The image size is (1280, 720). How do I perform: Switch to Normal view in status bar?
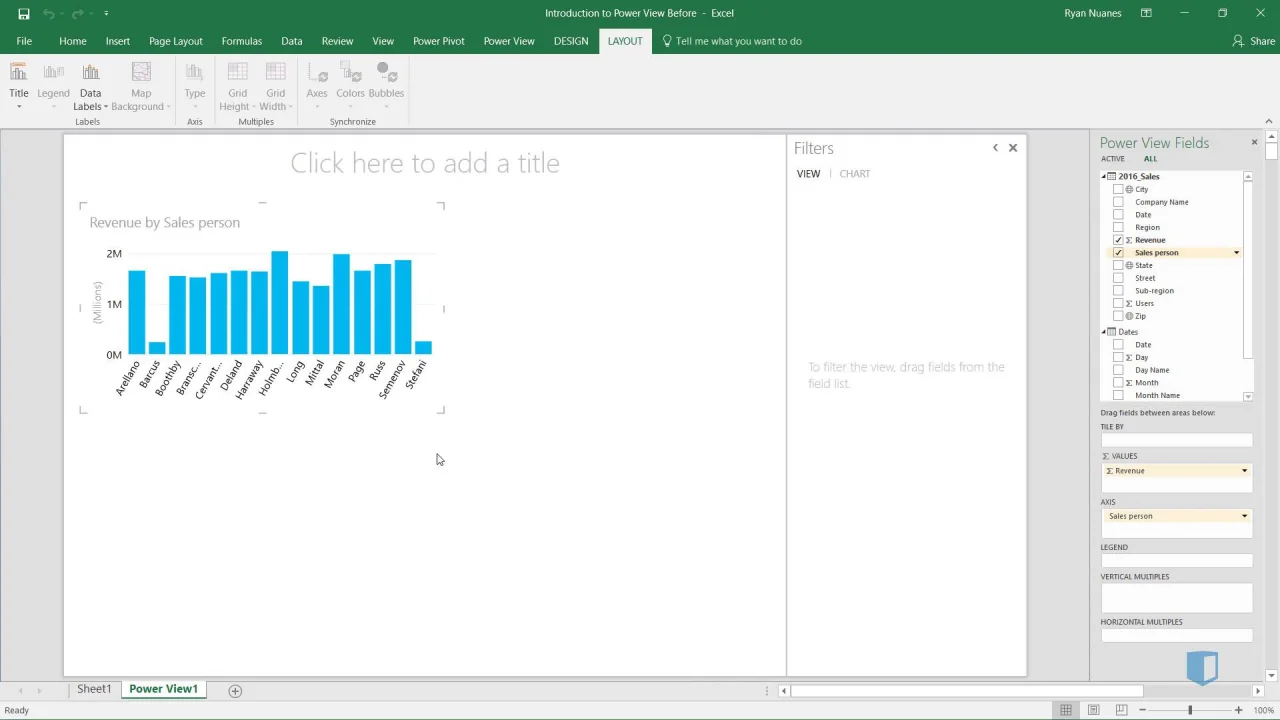coord(1066,710)
